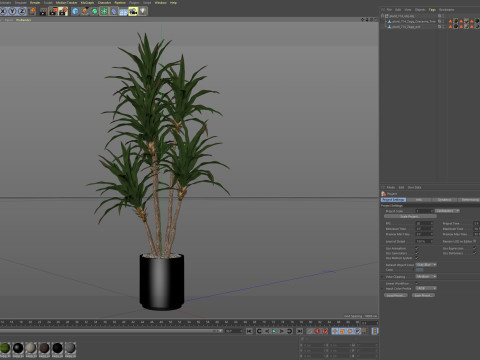The image size is (480, 360).
Task: Add a Cube primitive object
Action: pos(75,11)
